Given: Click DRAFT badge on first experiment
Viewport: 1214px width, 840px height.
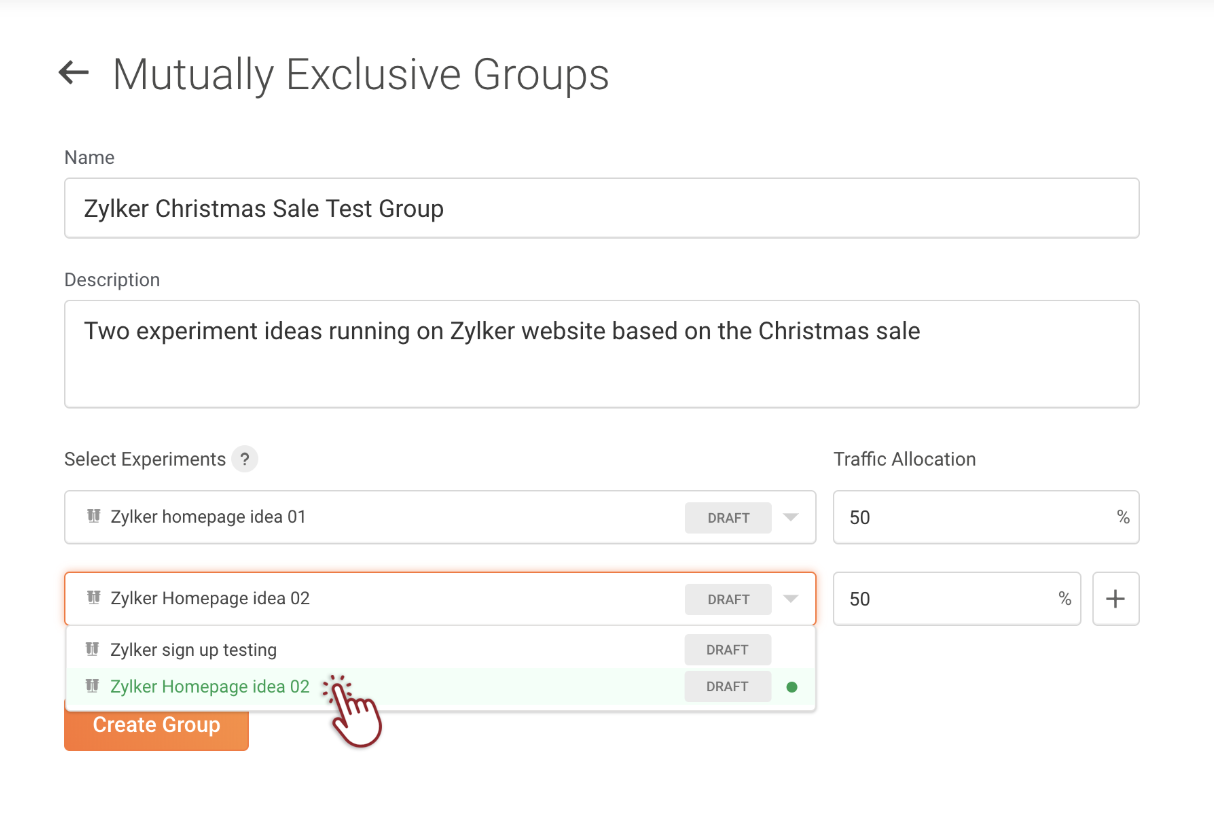Looking at the screenshot, I should [728, 518].
